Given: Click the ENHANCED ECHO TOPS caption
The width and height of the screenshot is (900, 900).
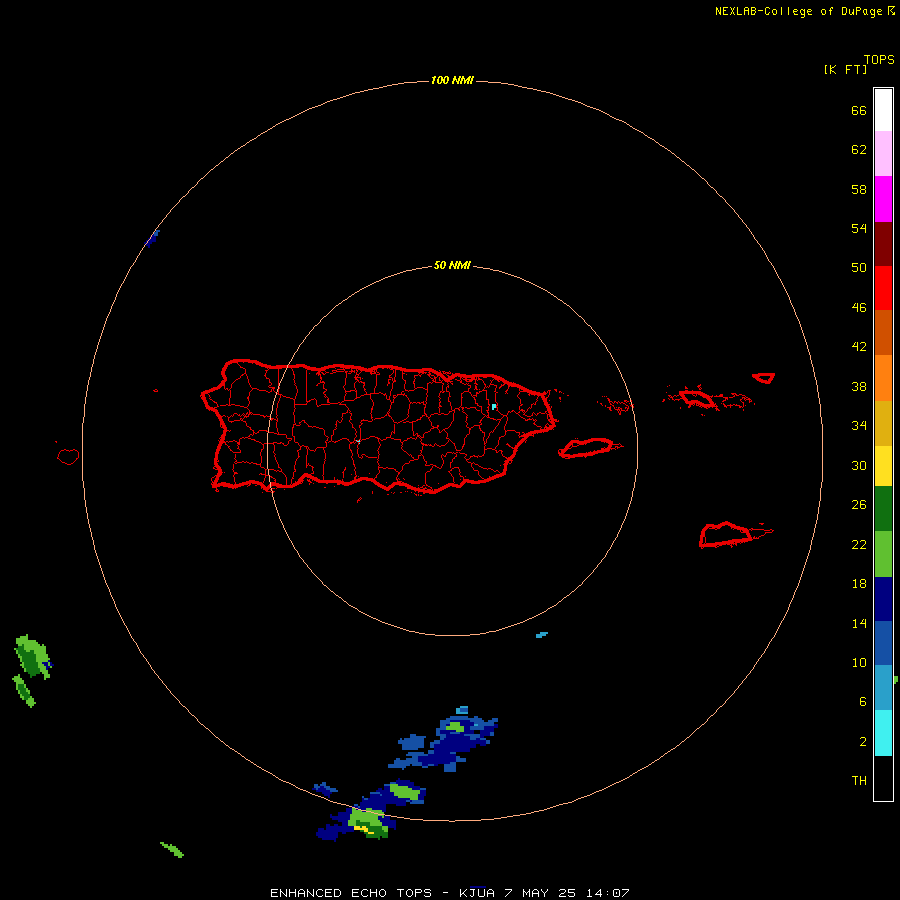Looking at the screenshot, I should [x=351, y=893].
